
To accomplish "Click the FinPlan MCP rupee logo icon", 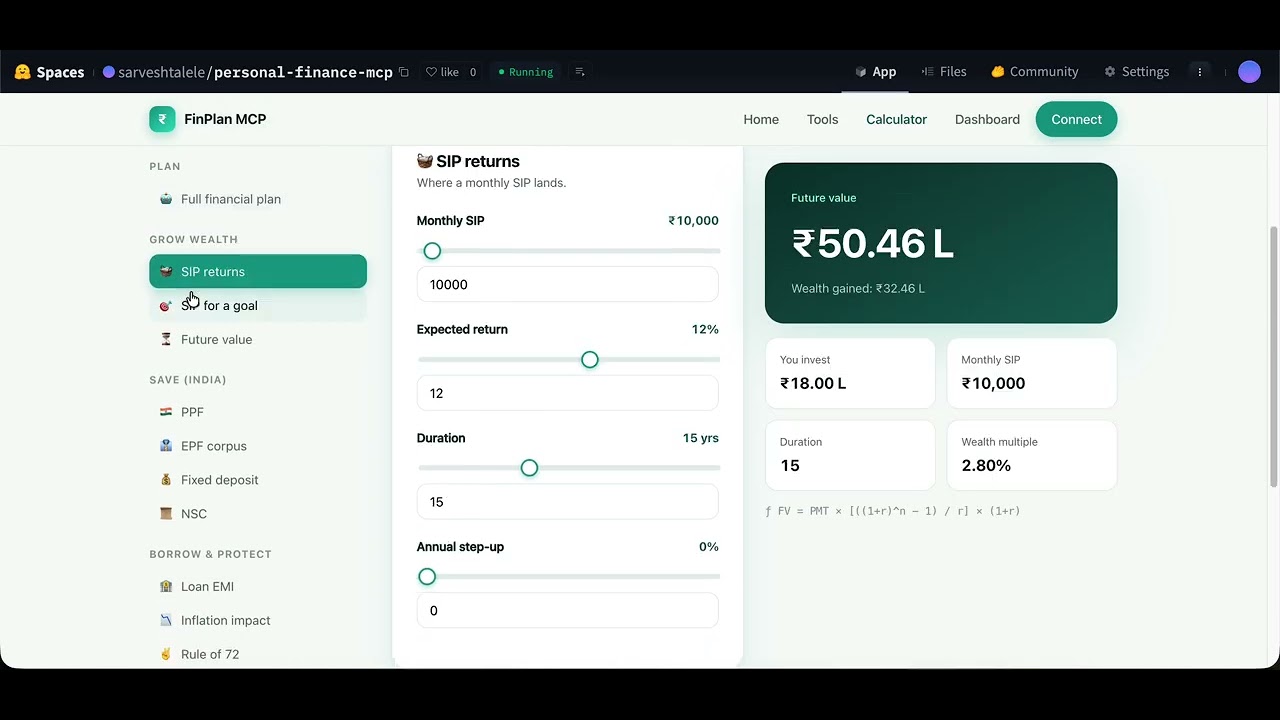I will click(x=162, y=119).
